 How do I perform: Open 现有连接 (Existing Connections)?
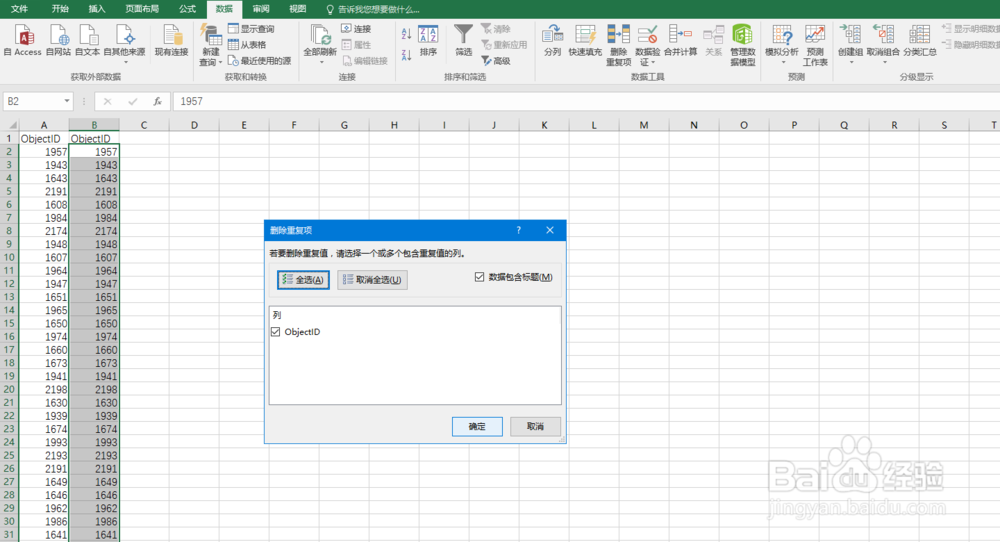(171, 40)
